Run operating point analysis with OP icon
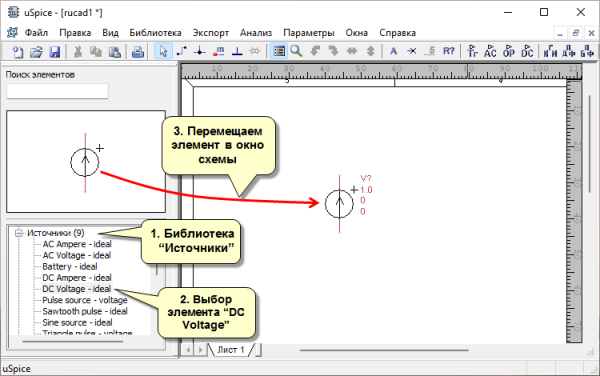600x376 pixels. coord(509,51)
